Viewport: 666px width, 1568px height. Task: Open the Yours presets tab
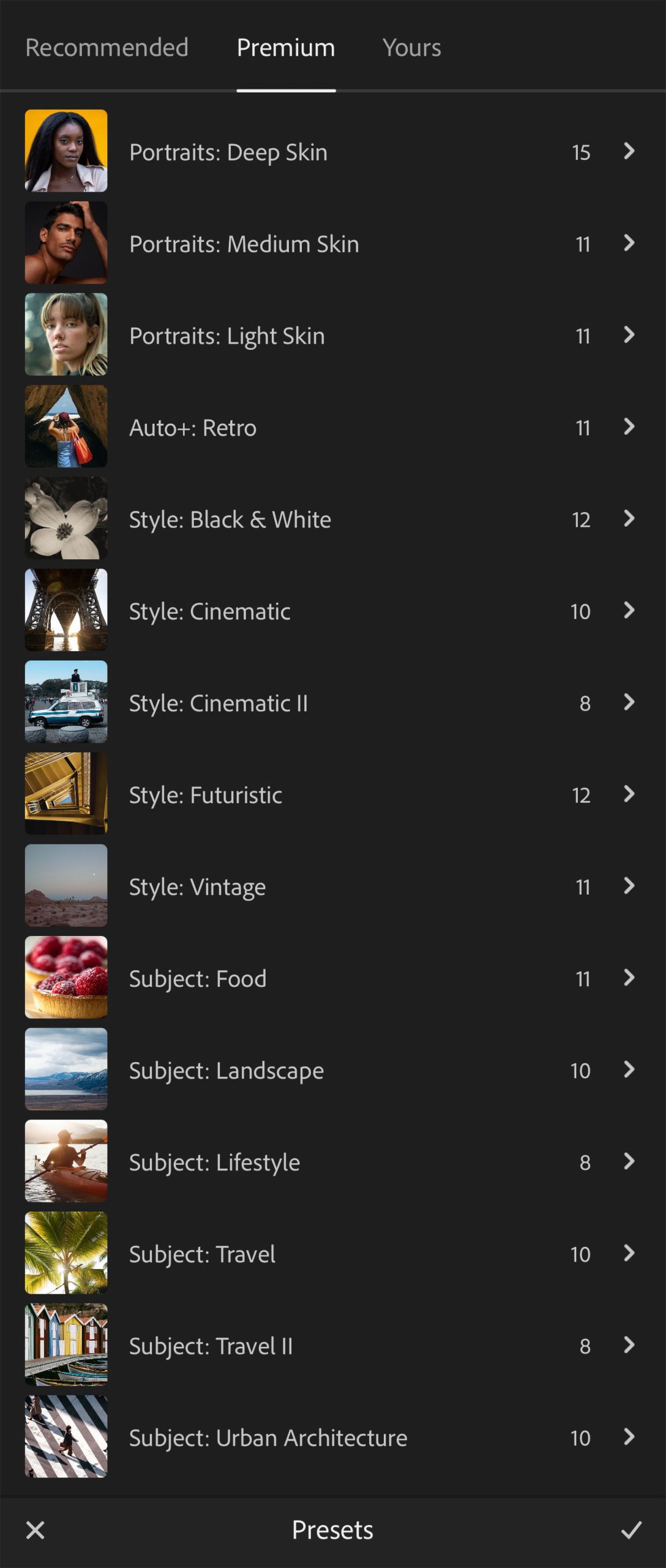411,48
